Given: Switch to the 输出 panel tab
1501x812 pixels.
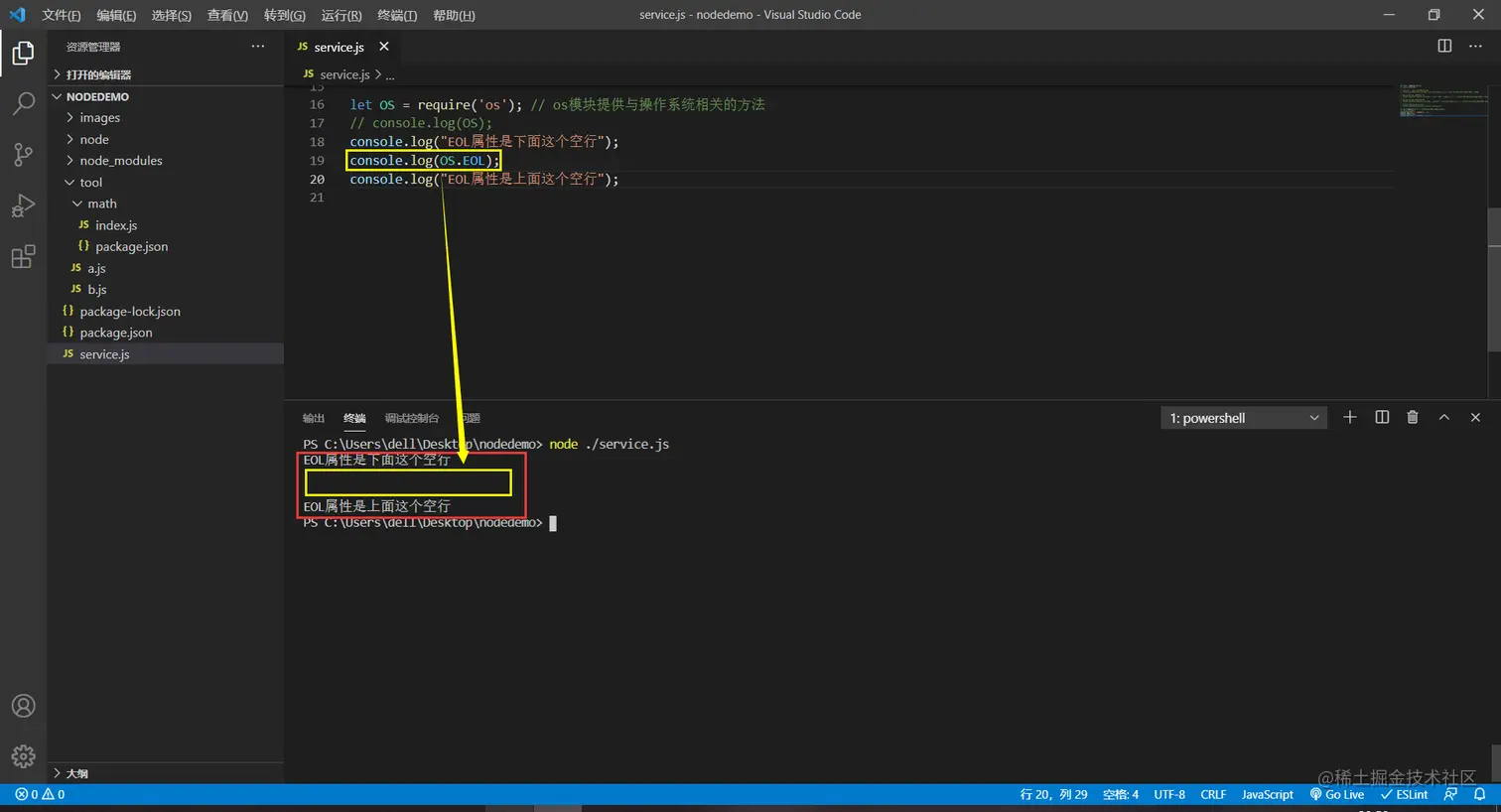Looking at the screenshot, I should pyautogui.click(x=314, y=418).
